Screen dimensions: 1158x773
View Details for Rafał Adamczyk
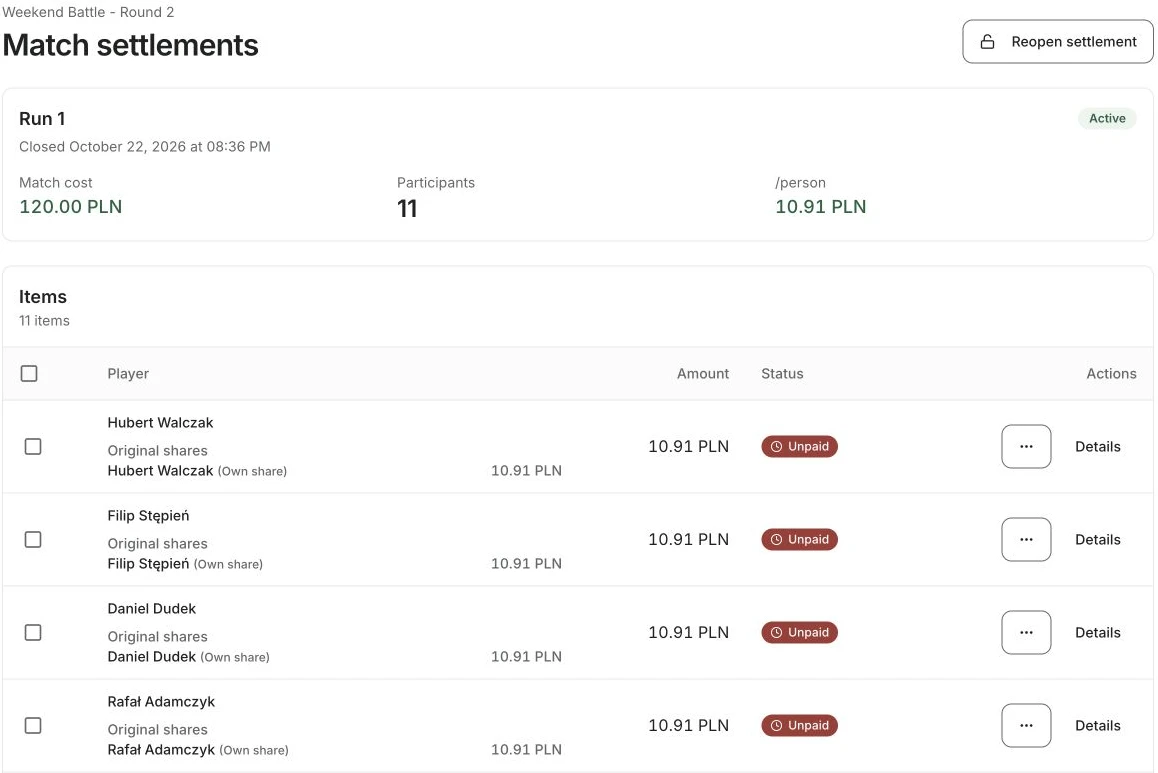pyautogui.click(x=1097, y=726)
